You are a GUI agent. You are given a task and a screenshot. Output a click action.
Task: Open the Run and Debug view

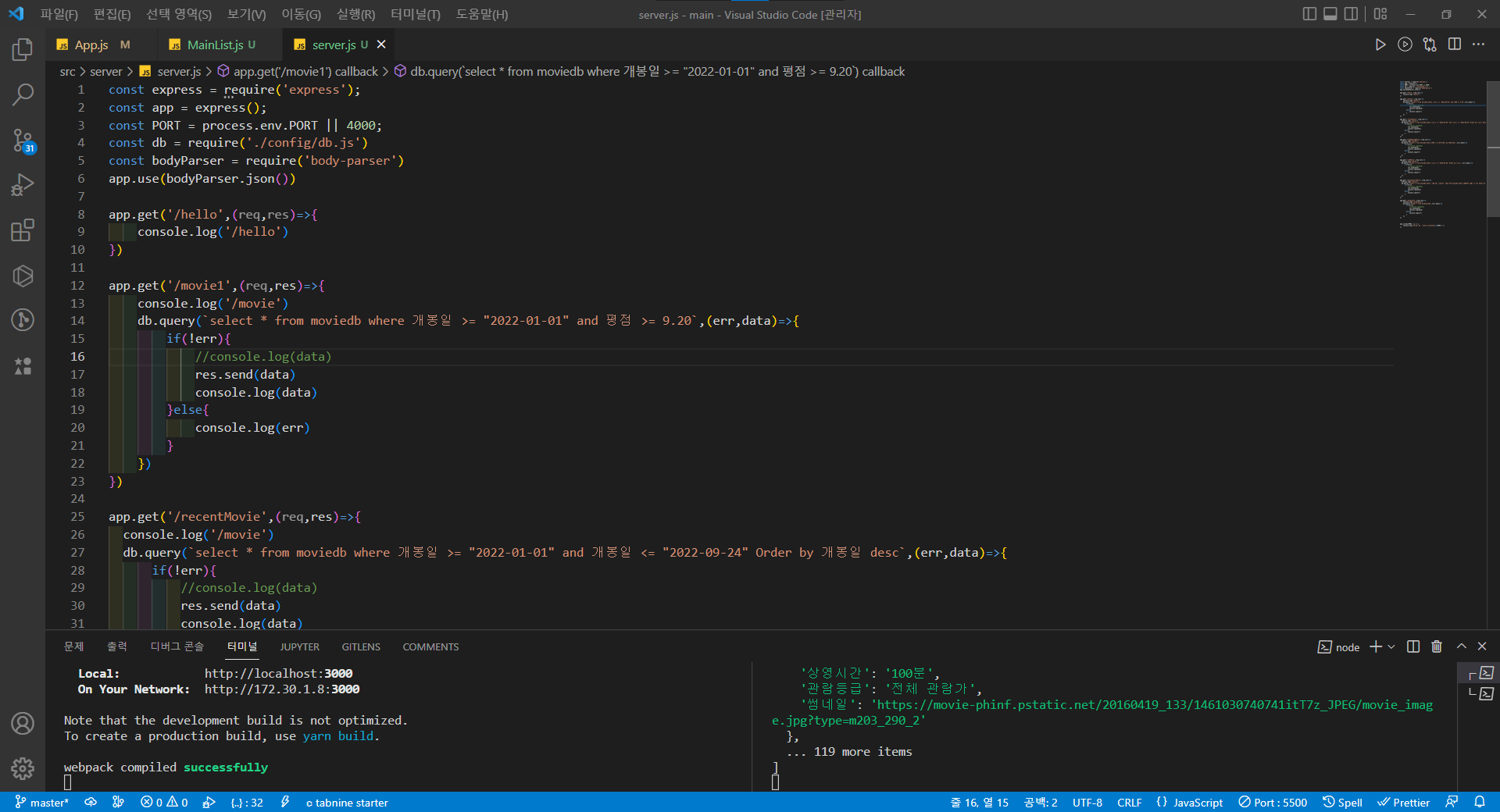pyautogui.click(x=23, y=185)
